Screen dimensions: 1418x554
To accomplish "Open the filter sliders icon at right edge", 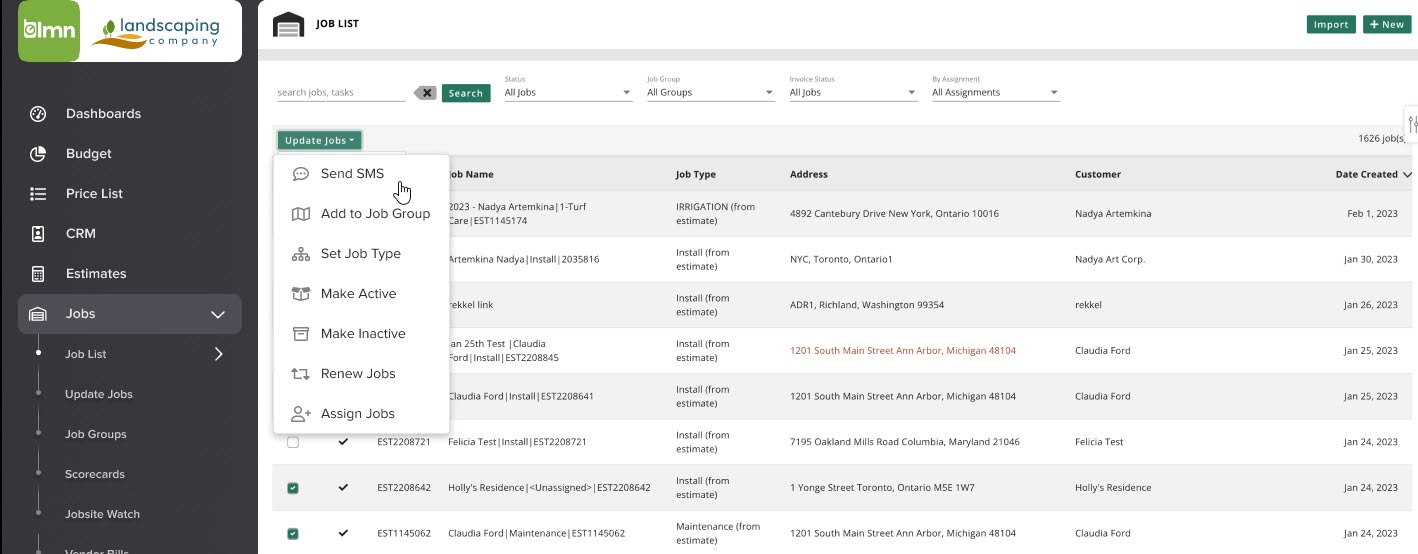I will pyautogui.click(x=1412, y=125).
